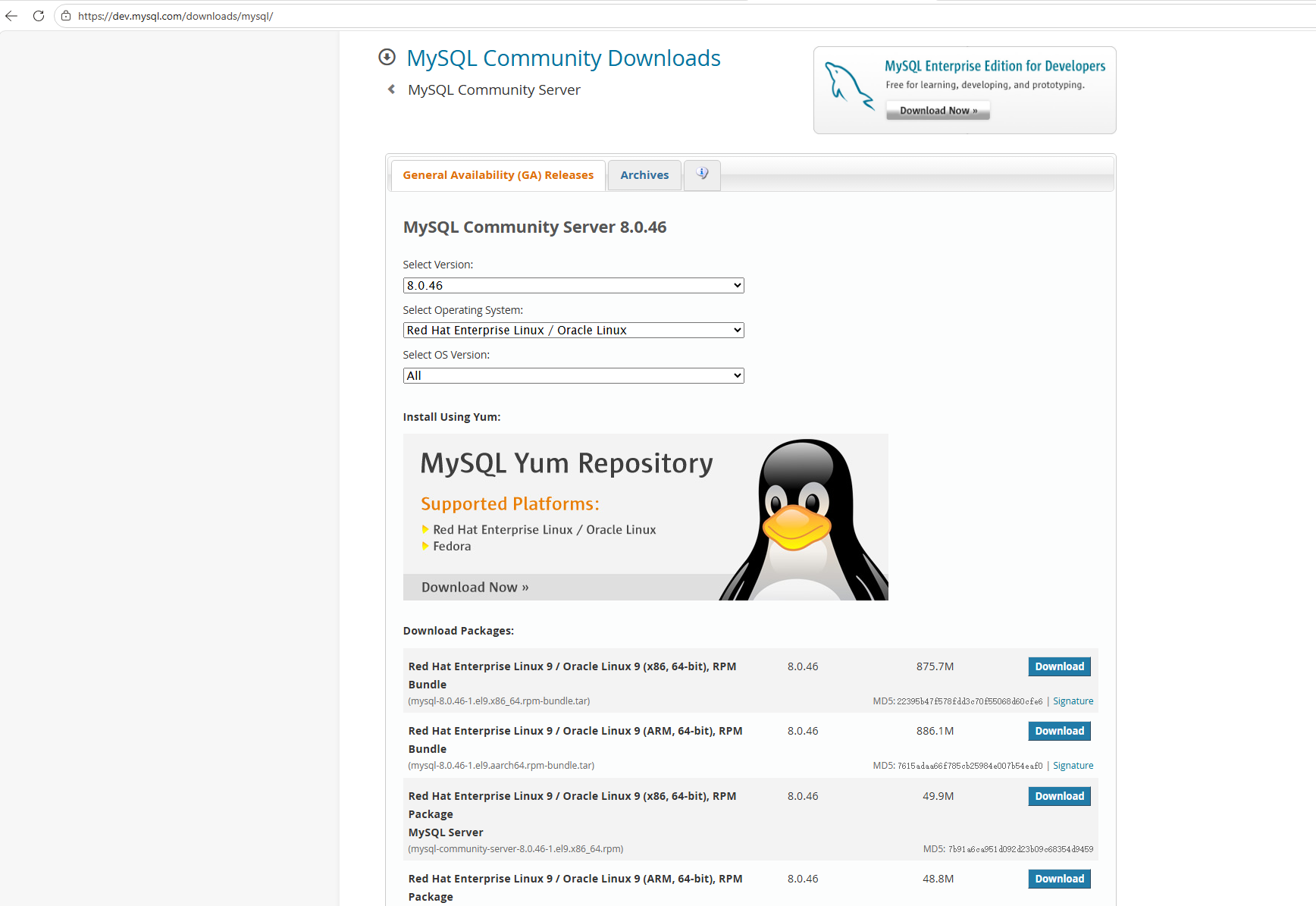Open the Select Operating System dropdown

(573, 330)
